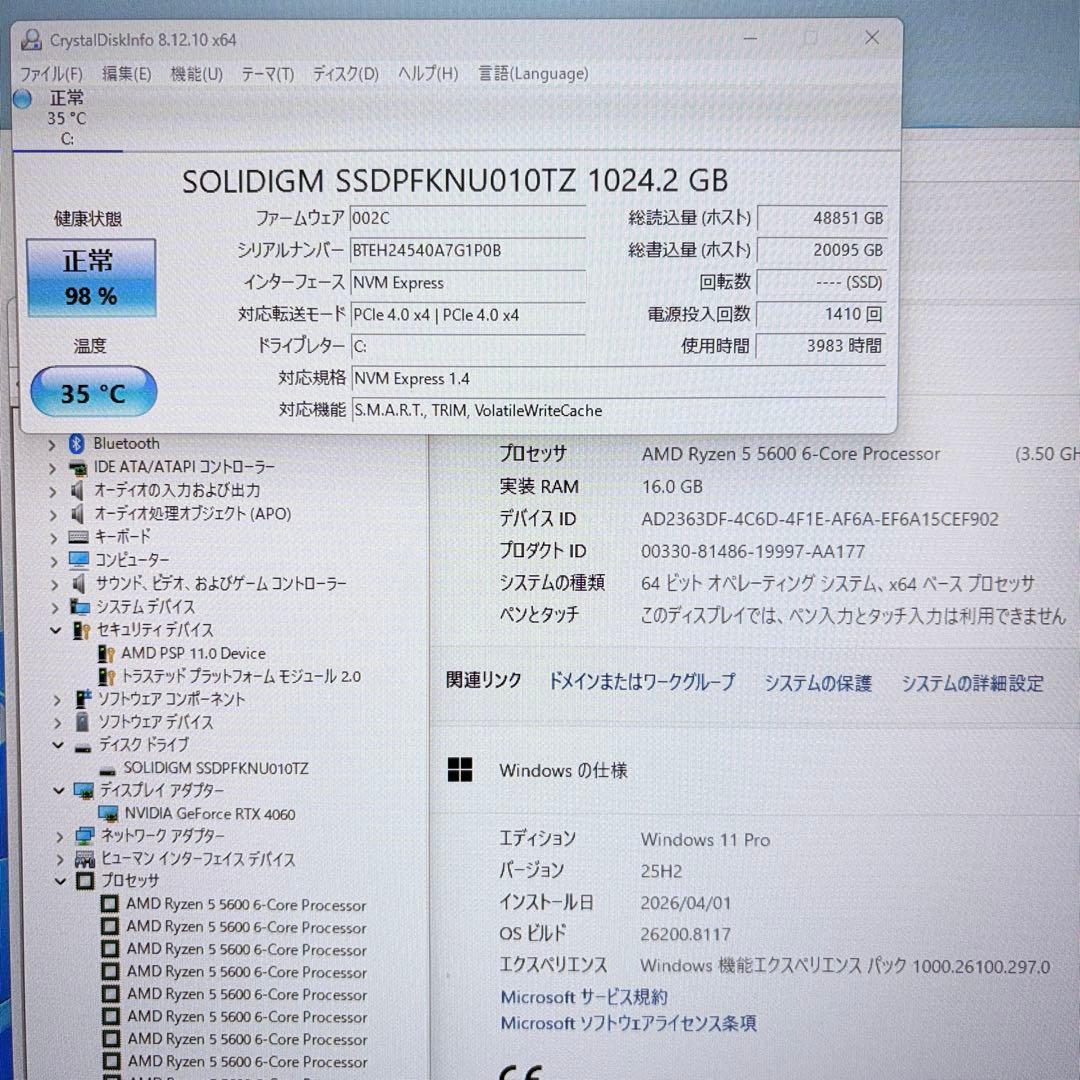The image size is (1080, 1080).
Task: Expand オーディオの入力および出力 node
Action: 53,492
